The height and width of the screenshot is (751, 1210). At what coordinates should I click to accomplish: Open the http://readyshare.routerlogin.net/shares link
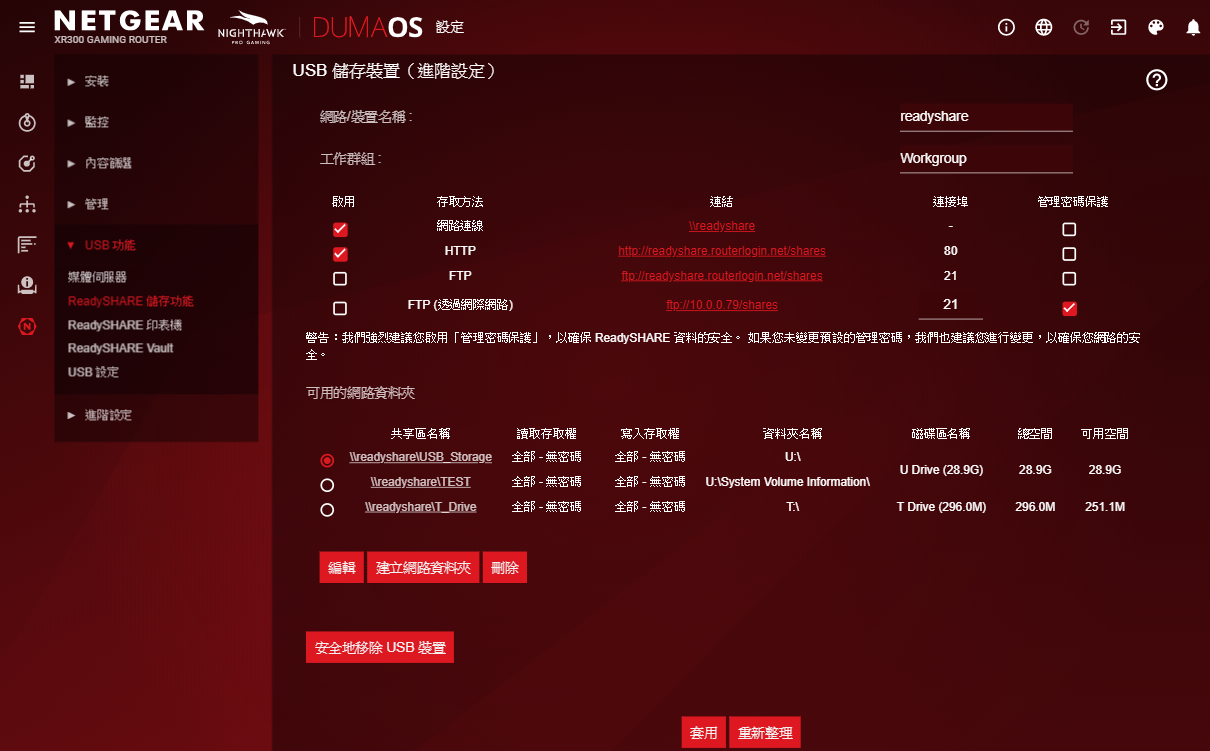722,251
